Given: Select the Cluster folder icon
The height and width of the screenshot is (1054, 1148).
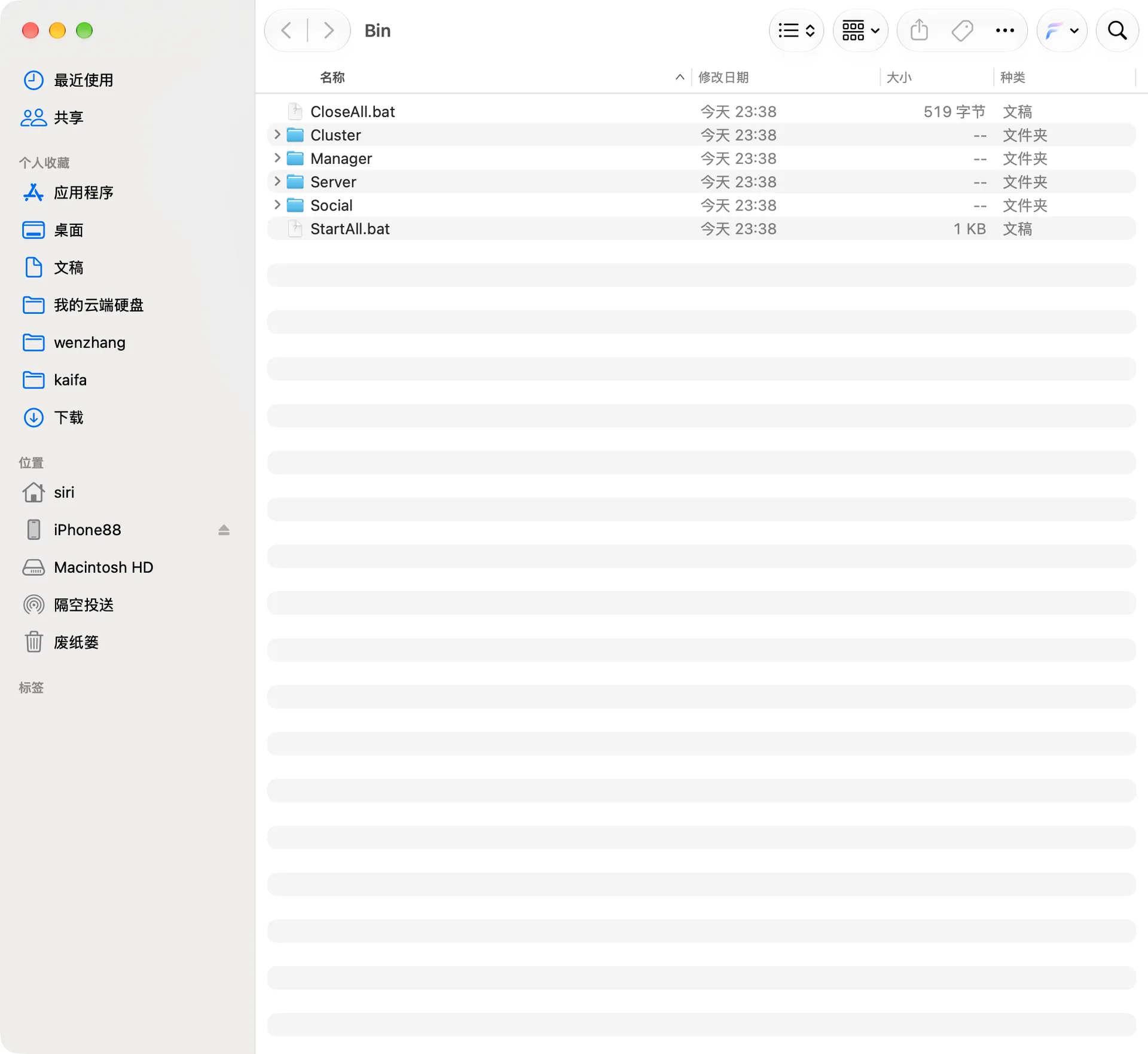Looking at the screenshot, I should coord(295,135).
